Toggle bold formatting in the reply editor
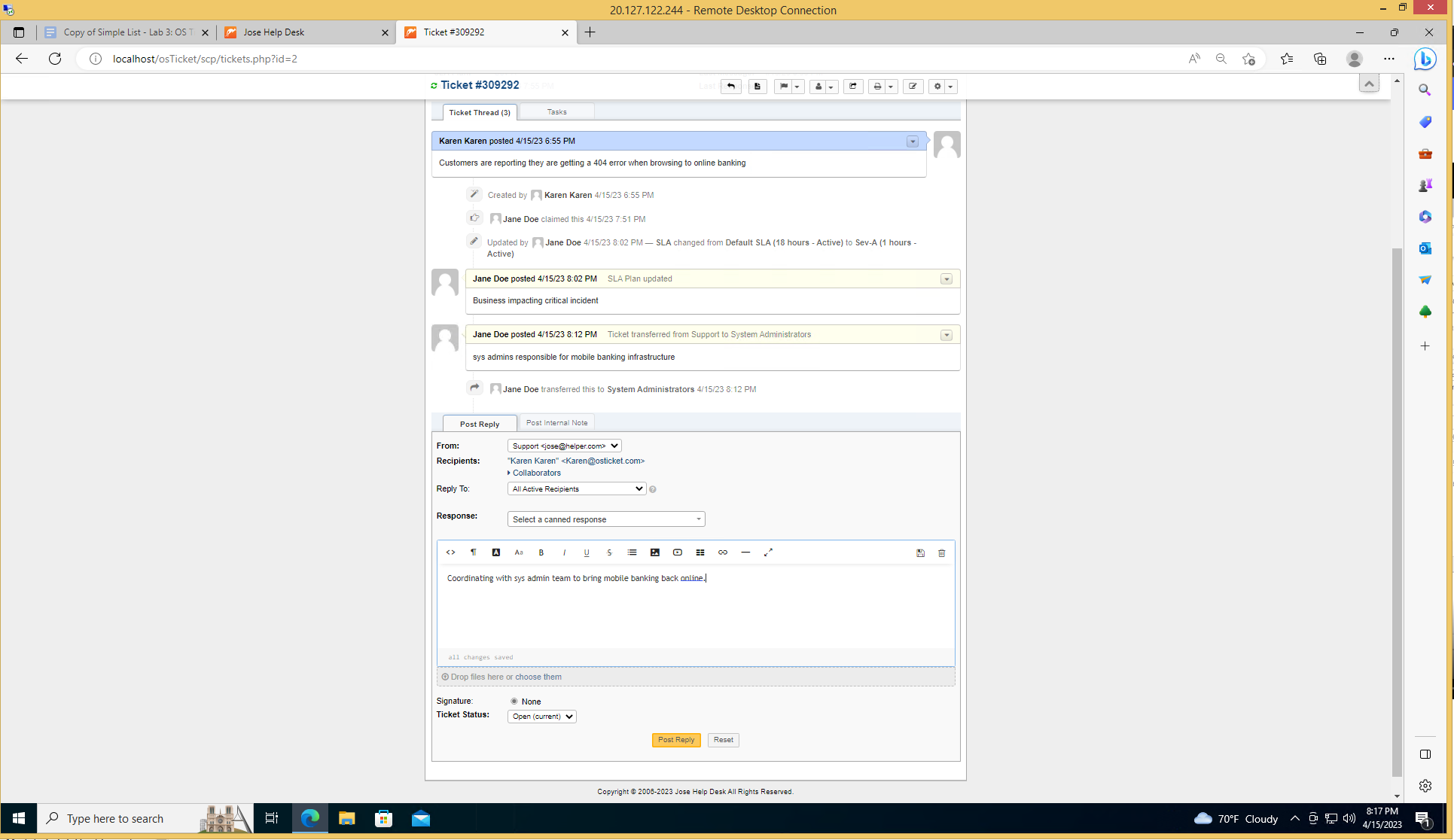 (x=541, y=552)
